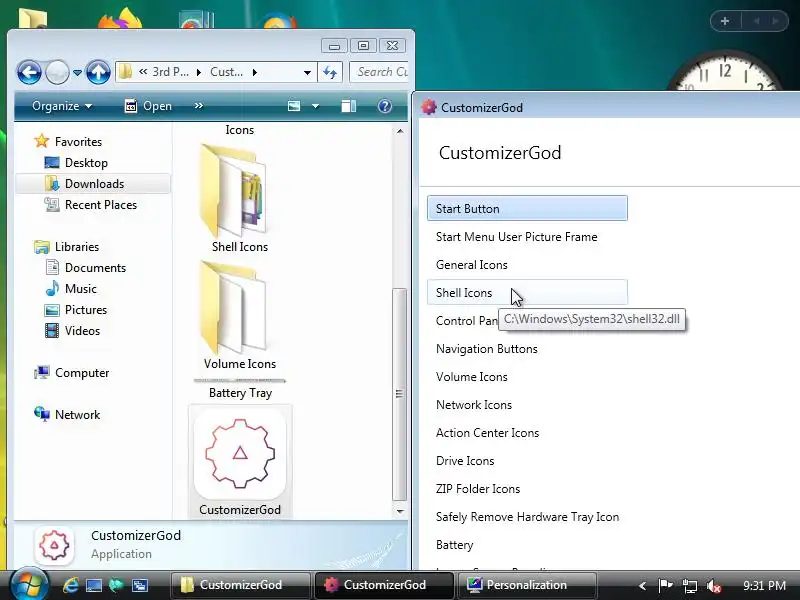Click the file list vertical scrollbar thumb

(399, 394)
